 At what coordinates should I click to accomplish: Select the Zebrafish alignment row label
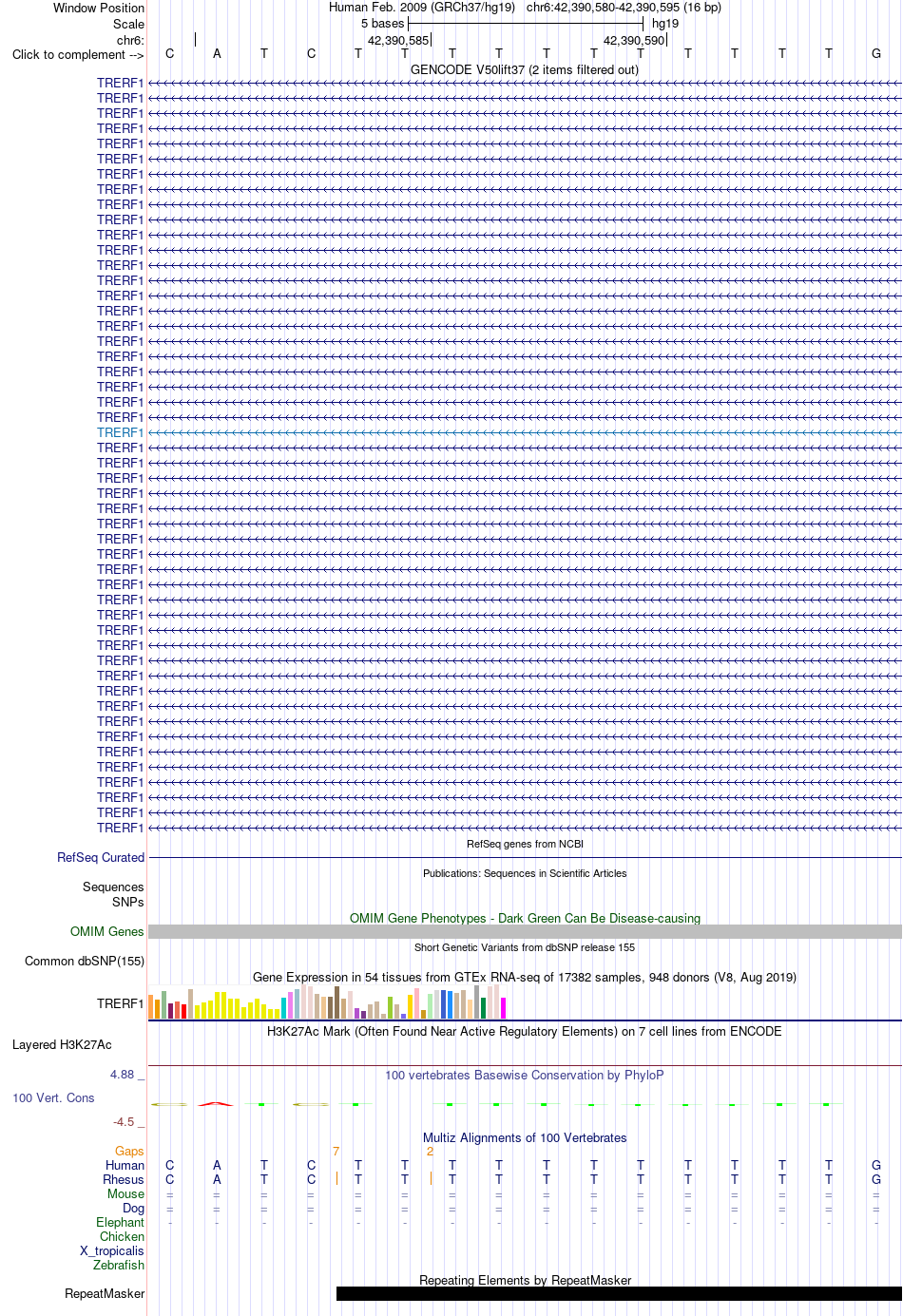[x=119, y=1265]
